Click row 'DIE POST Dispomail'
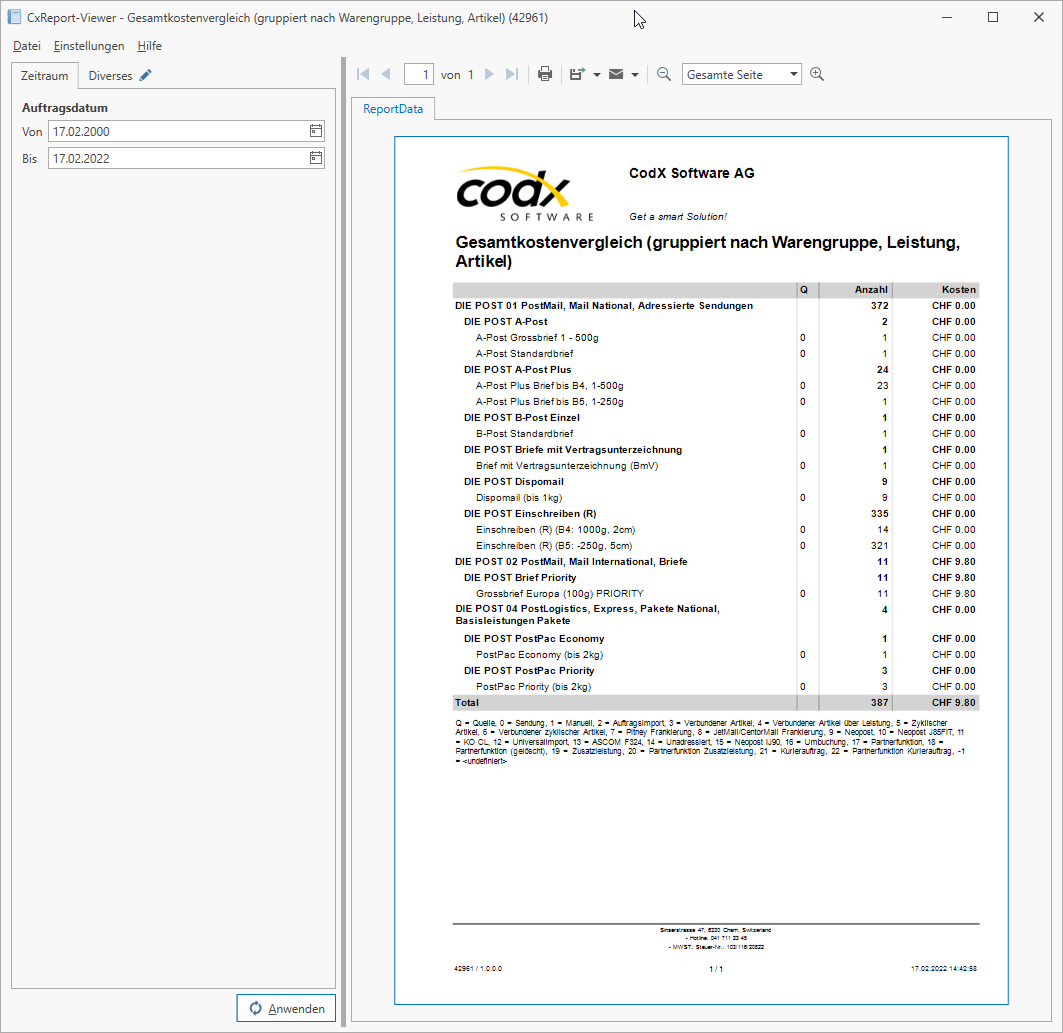This screenshot has width=1063, height=1033. point(716,482)
